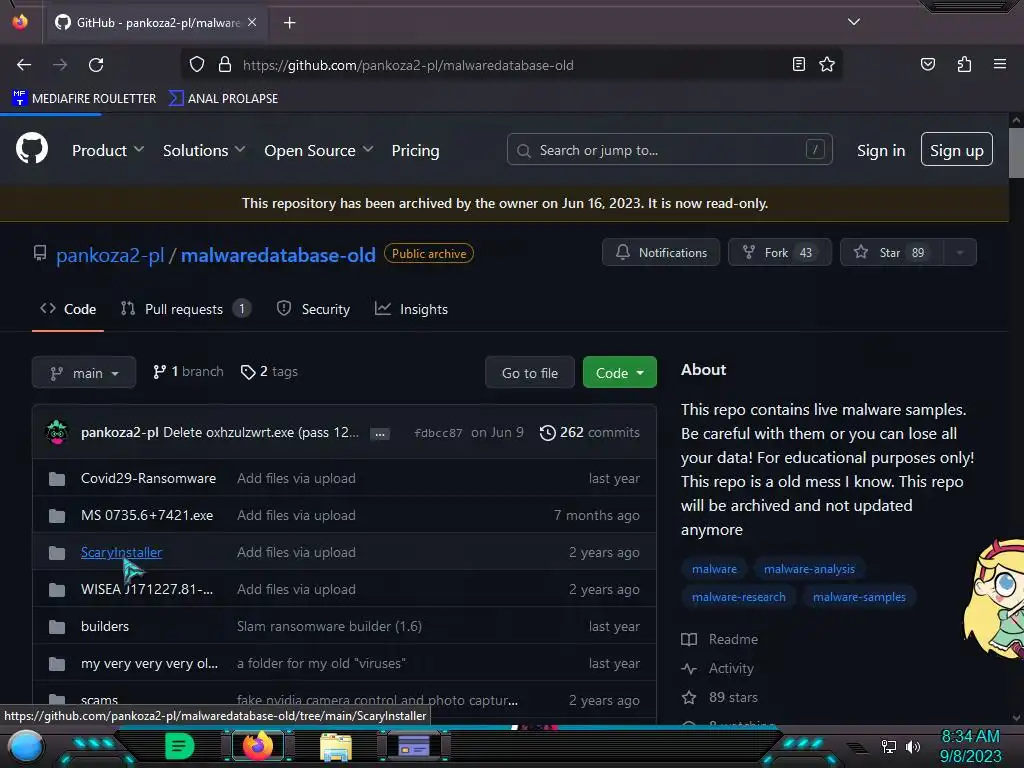This screenshot has height=768, width=1024.
Task: Expand the green Code dropdown button
Action: (x=619, y=372)
